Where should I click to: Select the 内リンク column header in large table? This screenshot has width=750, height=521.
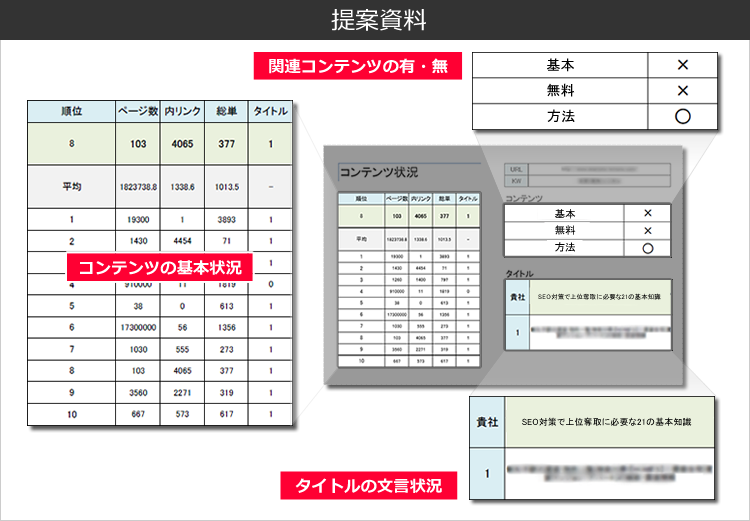pyautogui.click(x=182, y=111)
